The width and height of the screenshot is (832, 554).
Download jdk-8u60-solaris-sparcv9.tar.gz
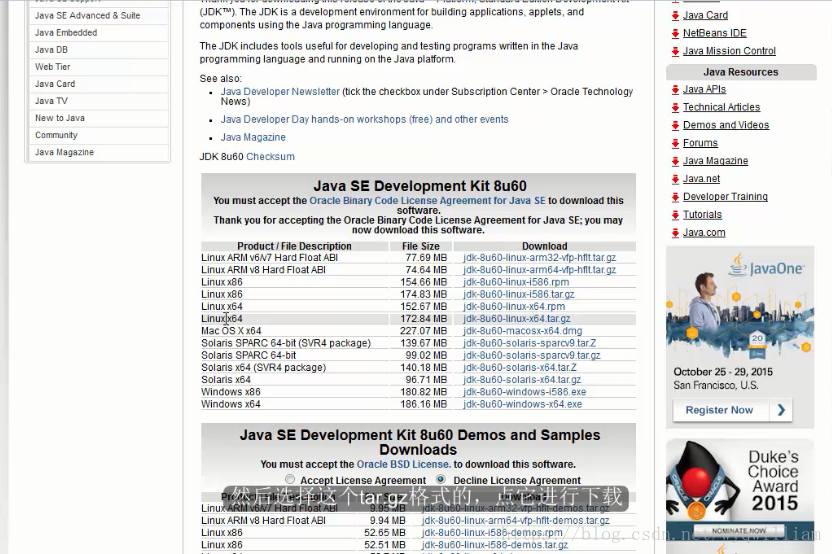pyautogui.click(x=532, y=355)
